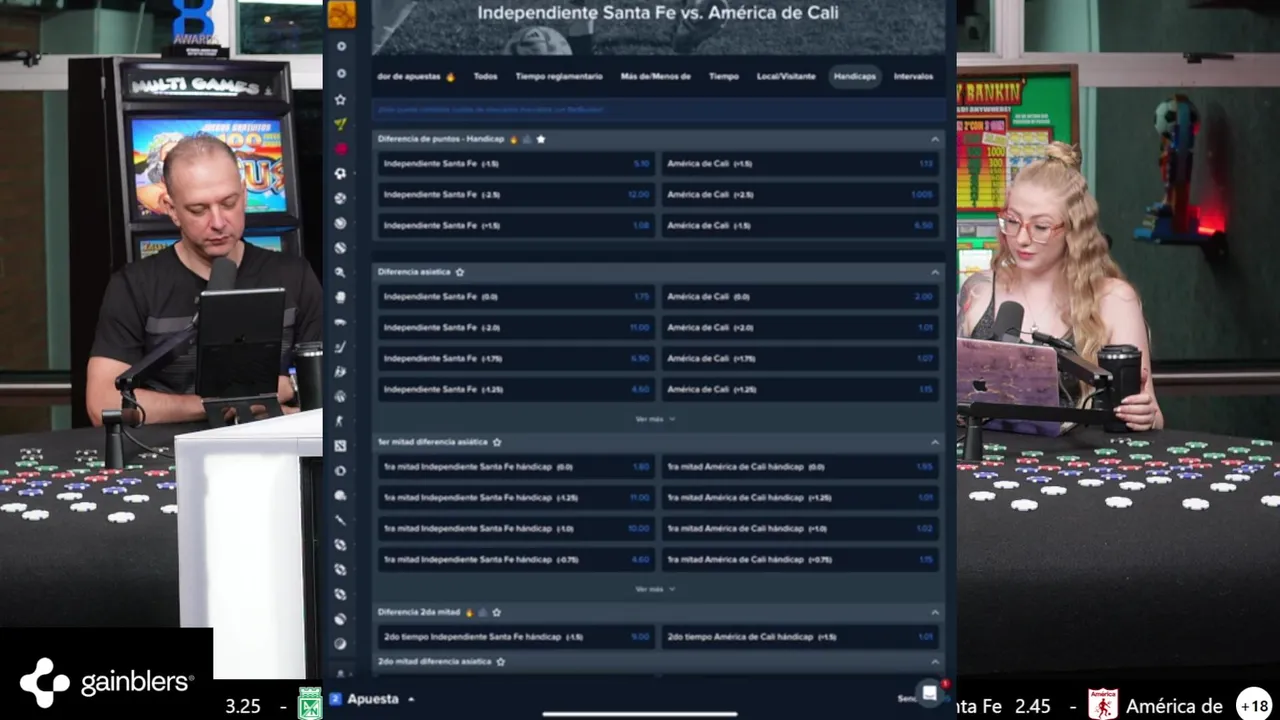
Task: Pick América de Cali (+1.75) in Diferencia asiática
Action: click(800, 358)
